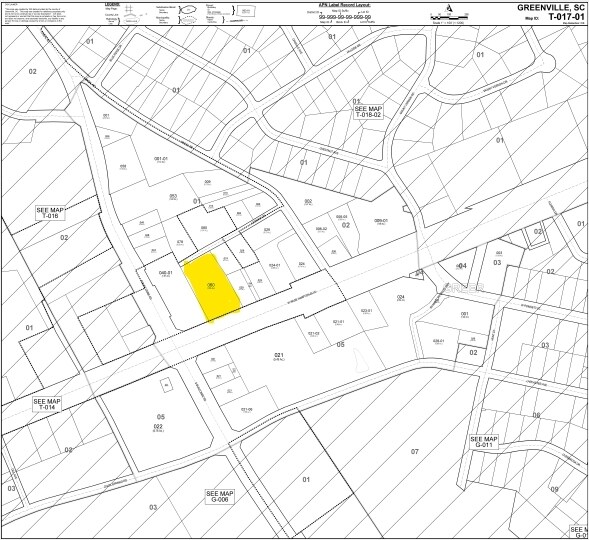Select parcel label "021-02"

[314, 333]
